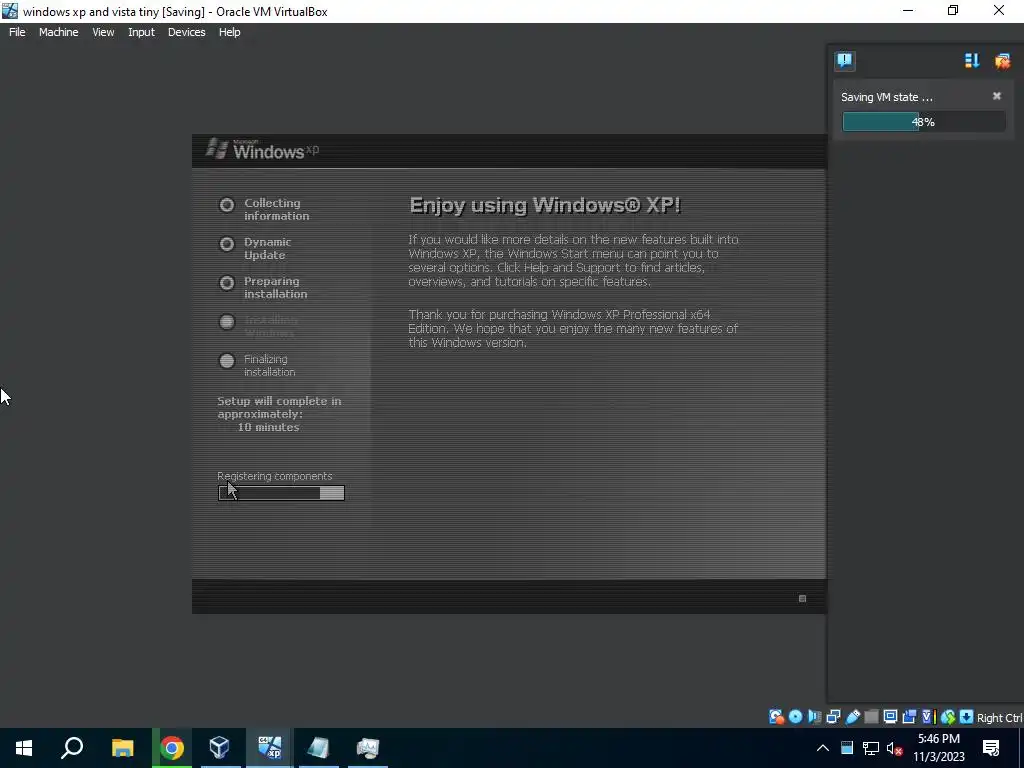Image resolution: width=1024 pixels, height=768 pixels.
Task: Click the Registering components progress bar
Action: click(x=281, y=493)
